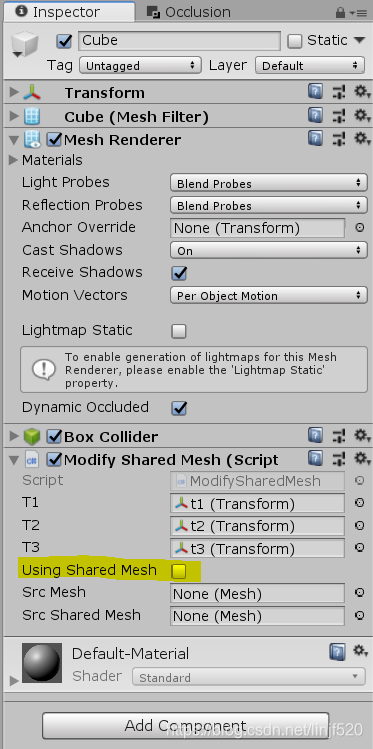Open Transform component help icon
The image size is (373, 749).
click(315, 91)
